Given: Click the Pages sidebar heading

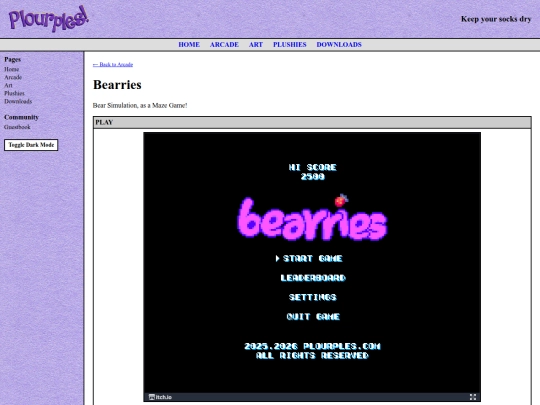Looking at the screenshot, I should point(12,59).
